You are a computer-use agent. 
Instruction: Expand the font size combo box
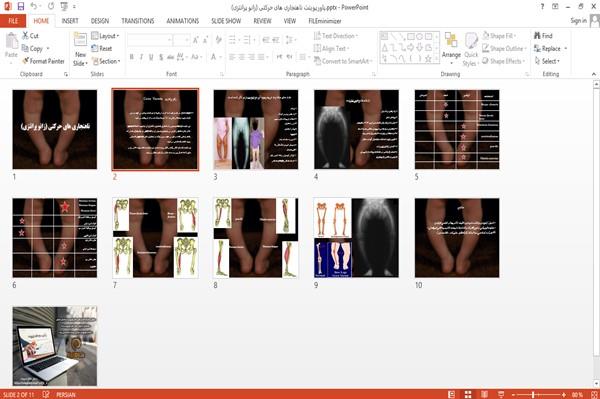pyautogui.click(x=187, y=40)
